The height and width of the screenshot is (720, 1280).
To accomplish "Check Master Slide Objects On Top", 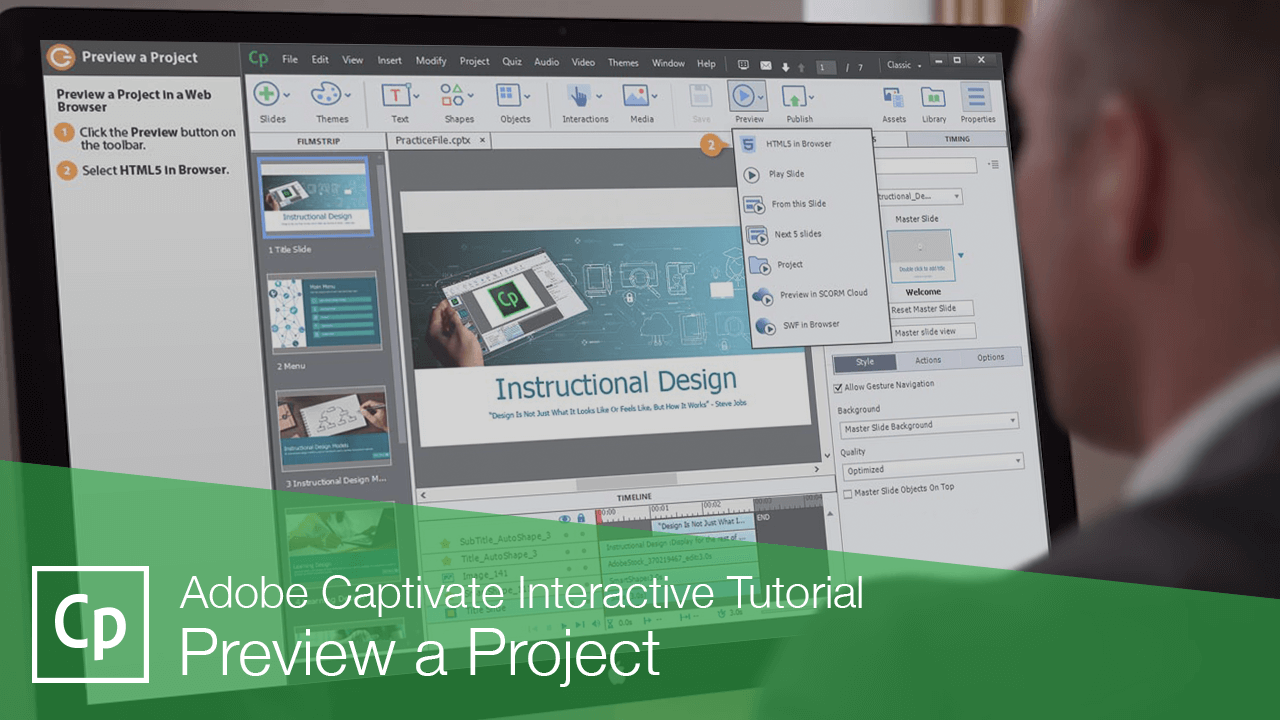I will point(848,492).
